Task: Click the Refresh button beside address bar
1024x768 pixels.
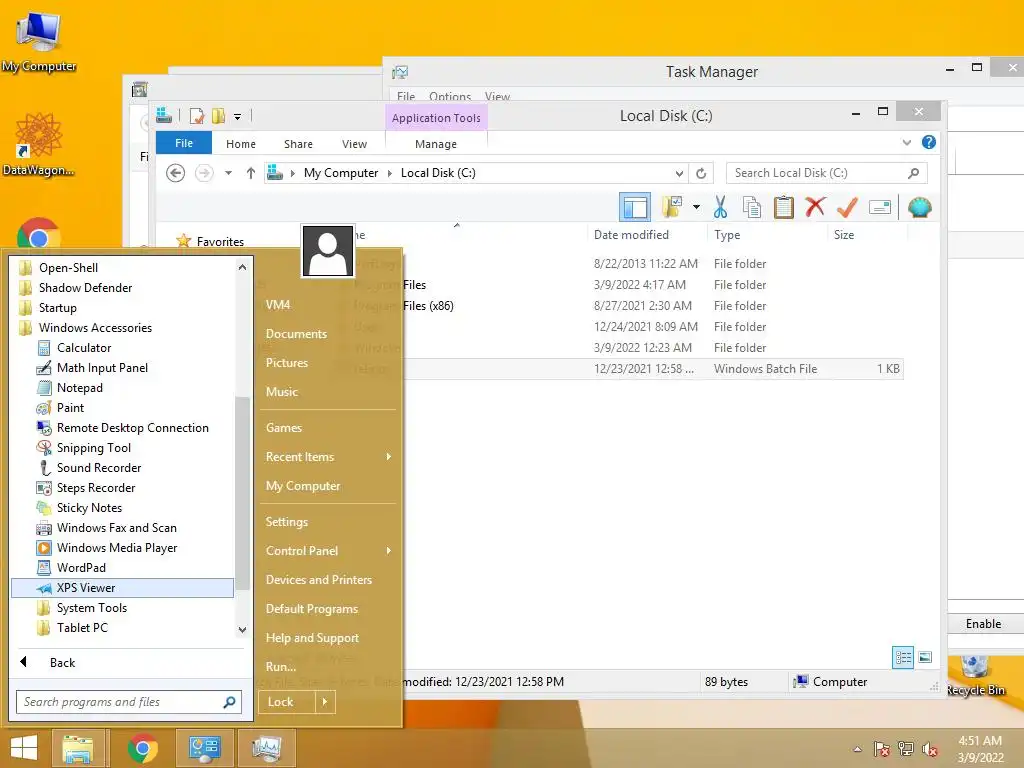Action: click(x=701, y=173)
